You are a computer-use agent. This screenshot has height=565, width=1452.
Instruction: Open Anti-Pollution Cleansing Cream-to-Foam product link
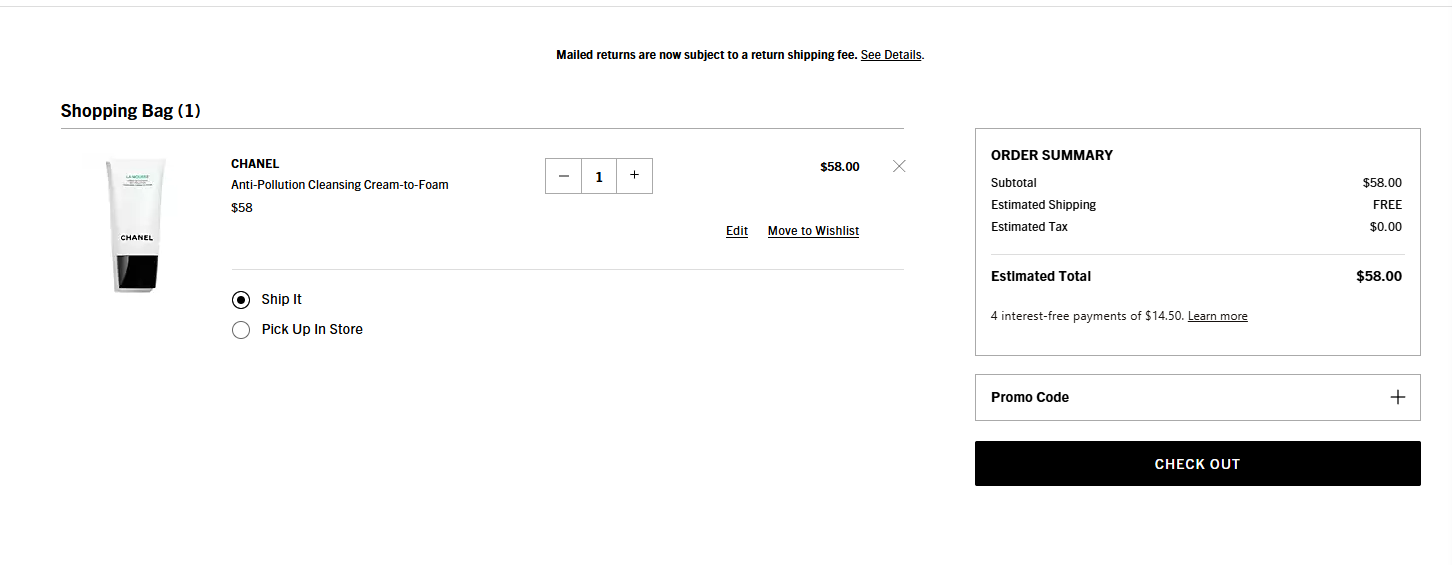coord(340,185)
